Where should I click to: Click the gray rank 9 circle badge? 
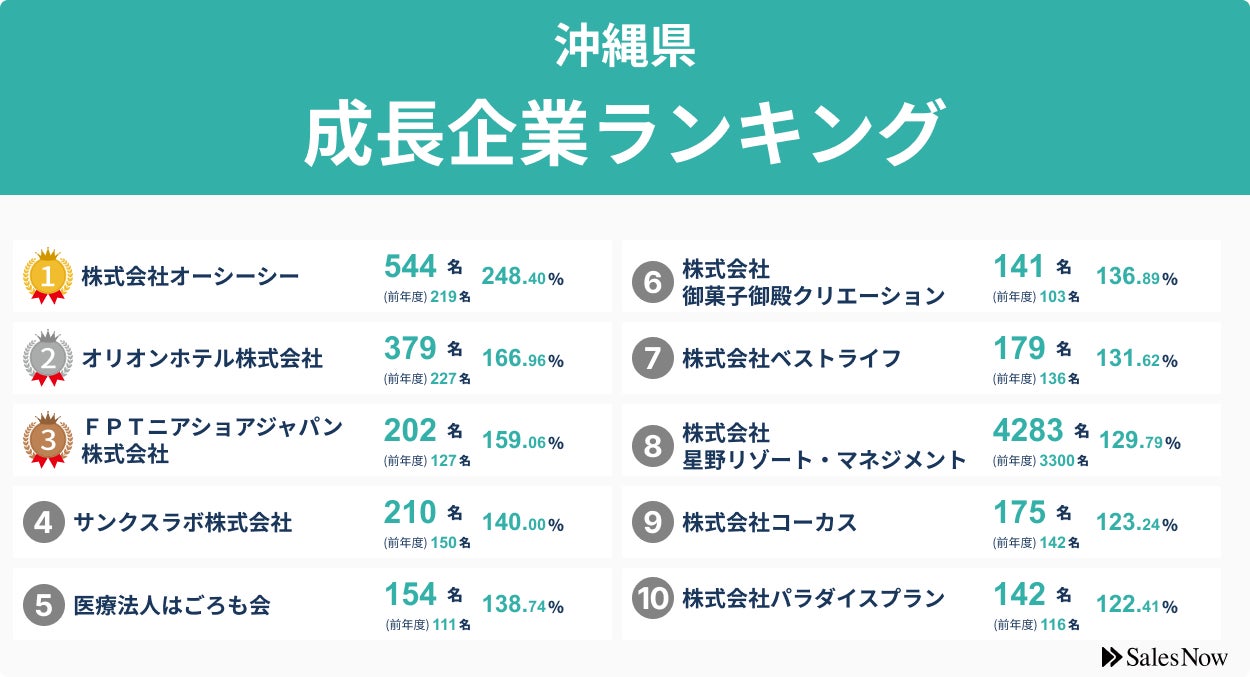652,523
